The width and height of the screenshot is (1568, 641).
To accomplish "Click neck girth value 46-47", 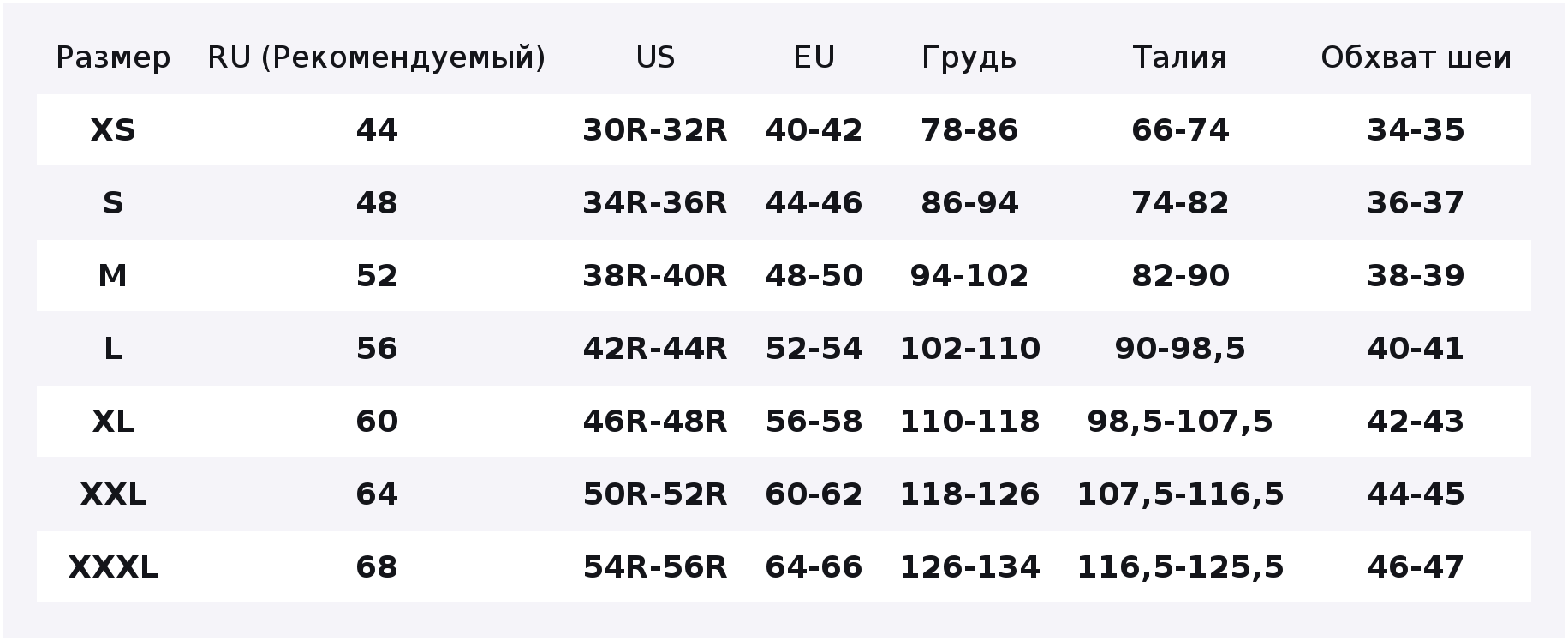I will click(x=1416, y=567).
